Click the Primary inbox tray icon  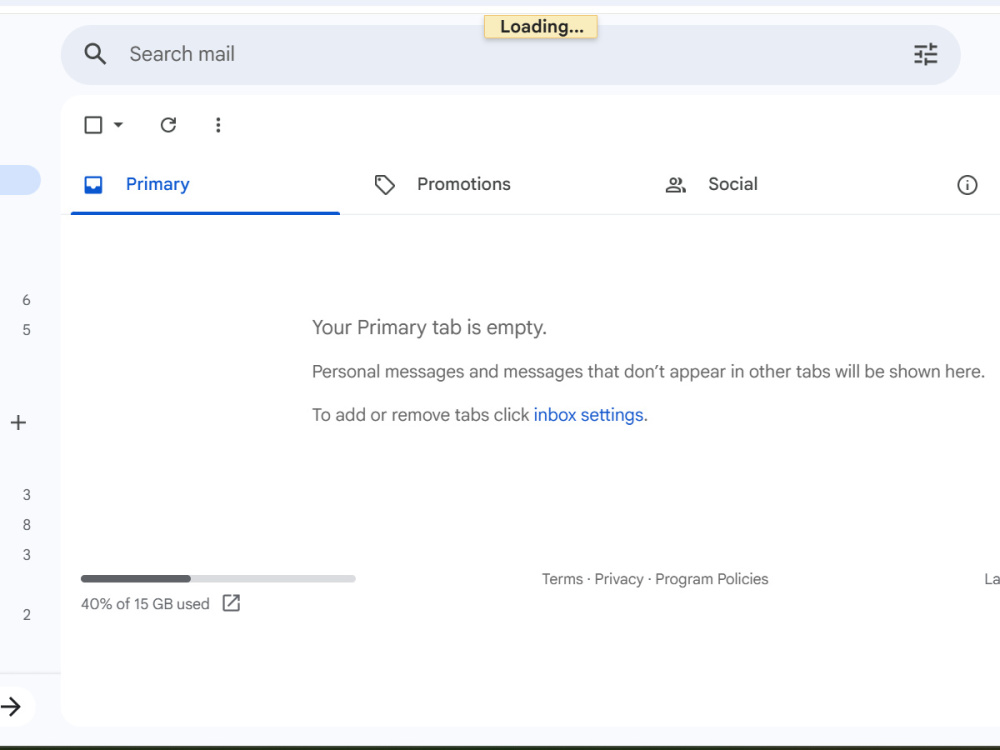[93, 185]
